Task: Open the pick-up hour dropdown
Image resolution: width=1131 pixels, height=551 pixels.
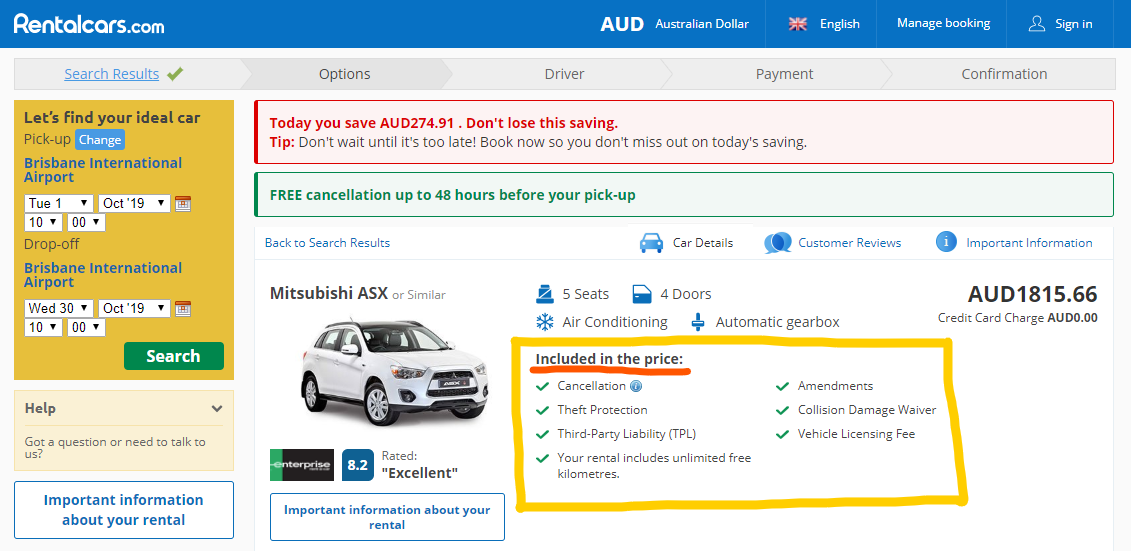Action: pos(43,223)
